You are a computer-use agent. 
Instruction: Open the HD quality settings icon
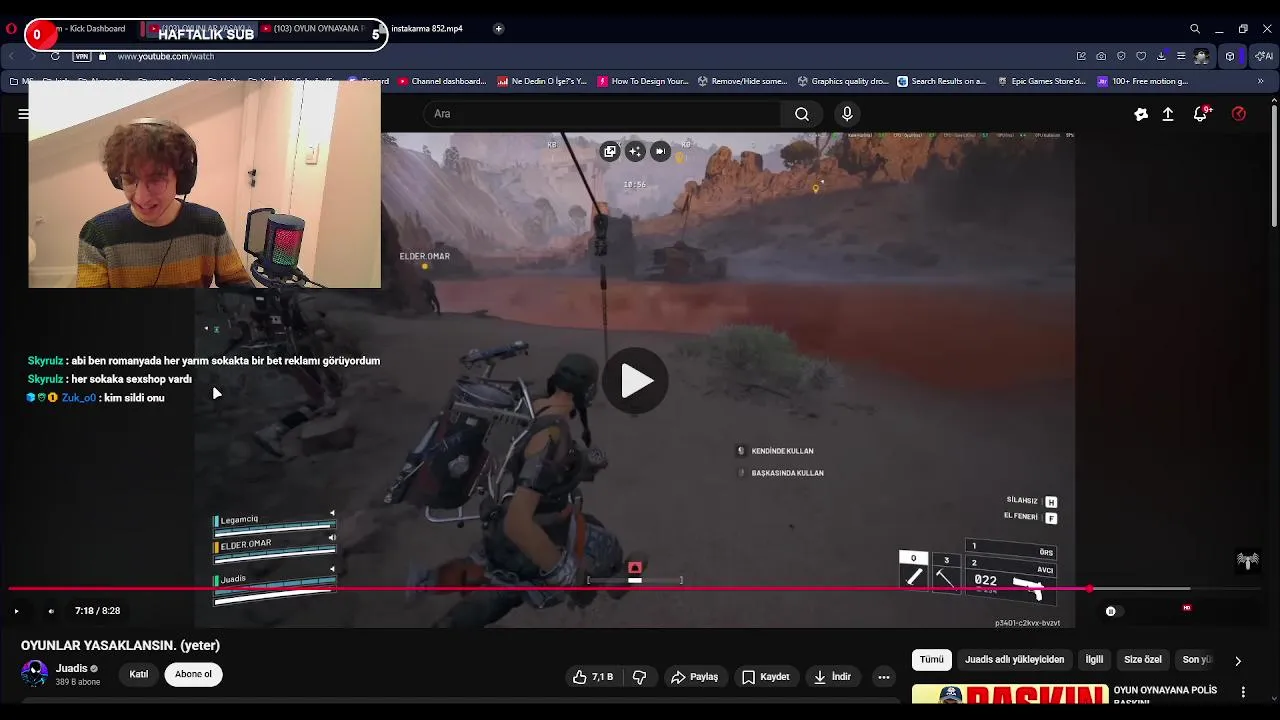pyautogui.click(x=1187, y=608)
